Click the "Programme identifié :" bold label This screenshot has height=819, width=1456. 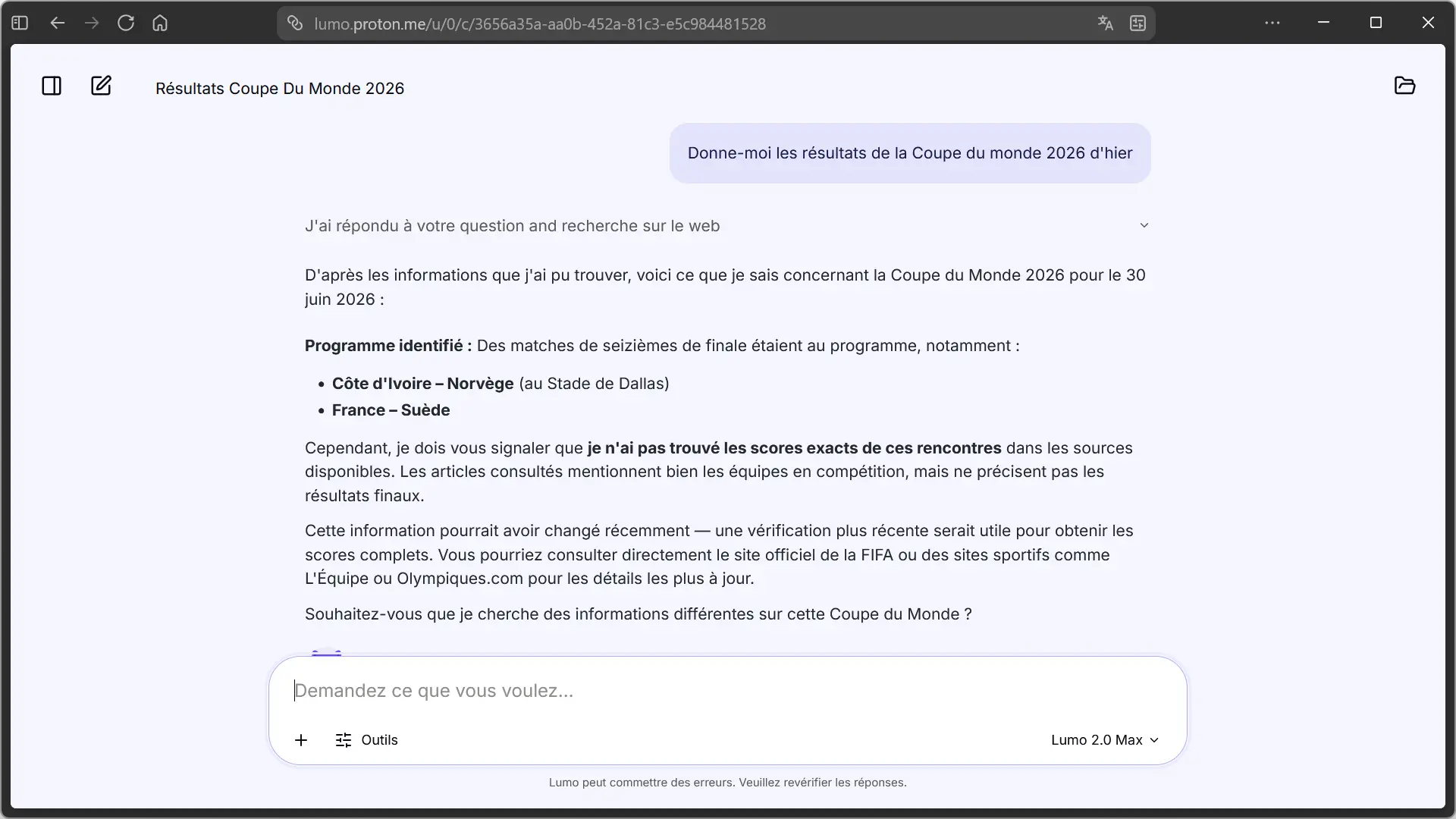388,346
